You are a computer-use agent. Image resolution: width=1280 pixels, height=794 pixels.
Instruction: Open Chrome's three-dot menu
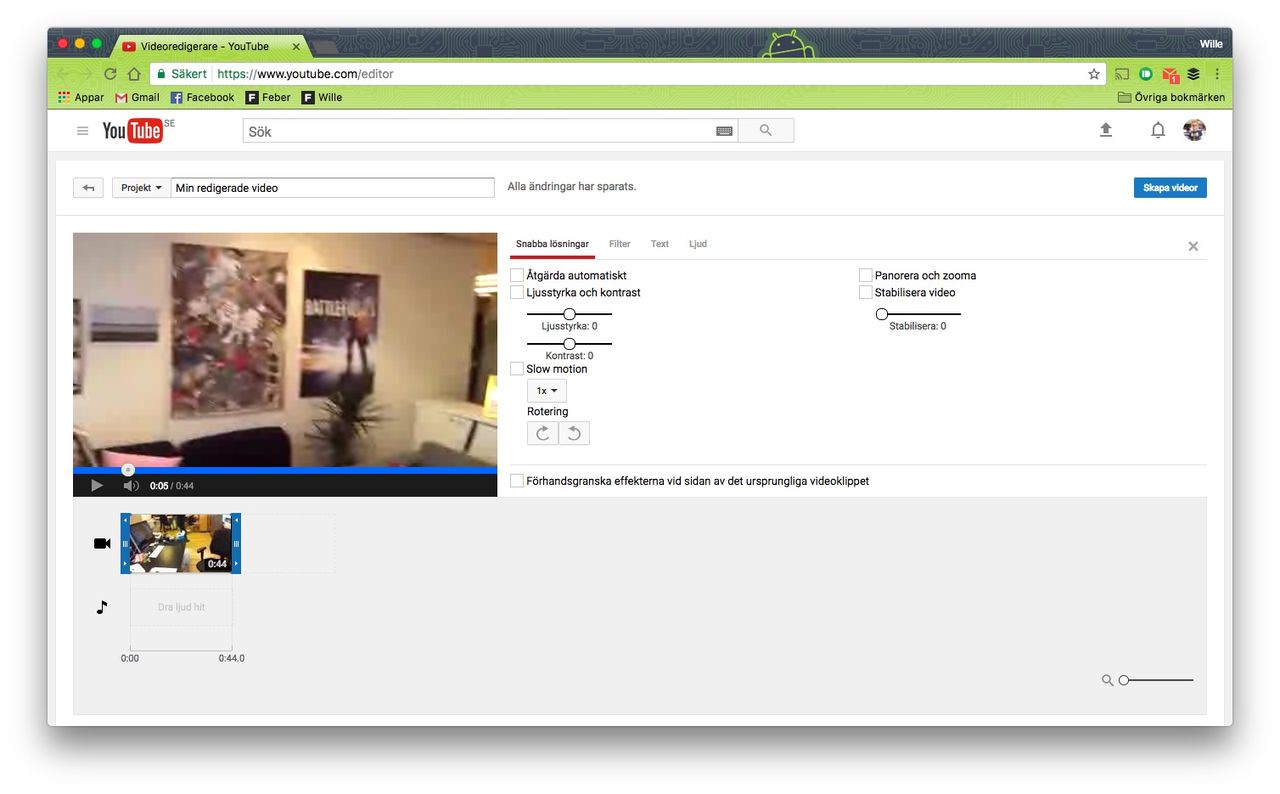coord(1216,73)
